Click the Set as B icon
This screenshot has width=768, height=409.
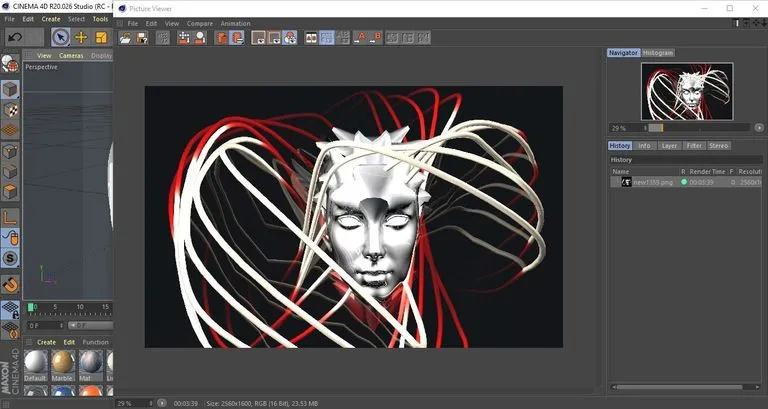(x=376, y=38)
